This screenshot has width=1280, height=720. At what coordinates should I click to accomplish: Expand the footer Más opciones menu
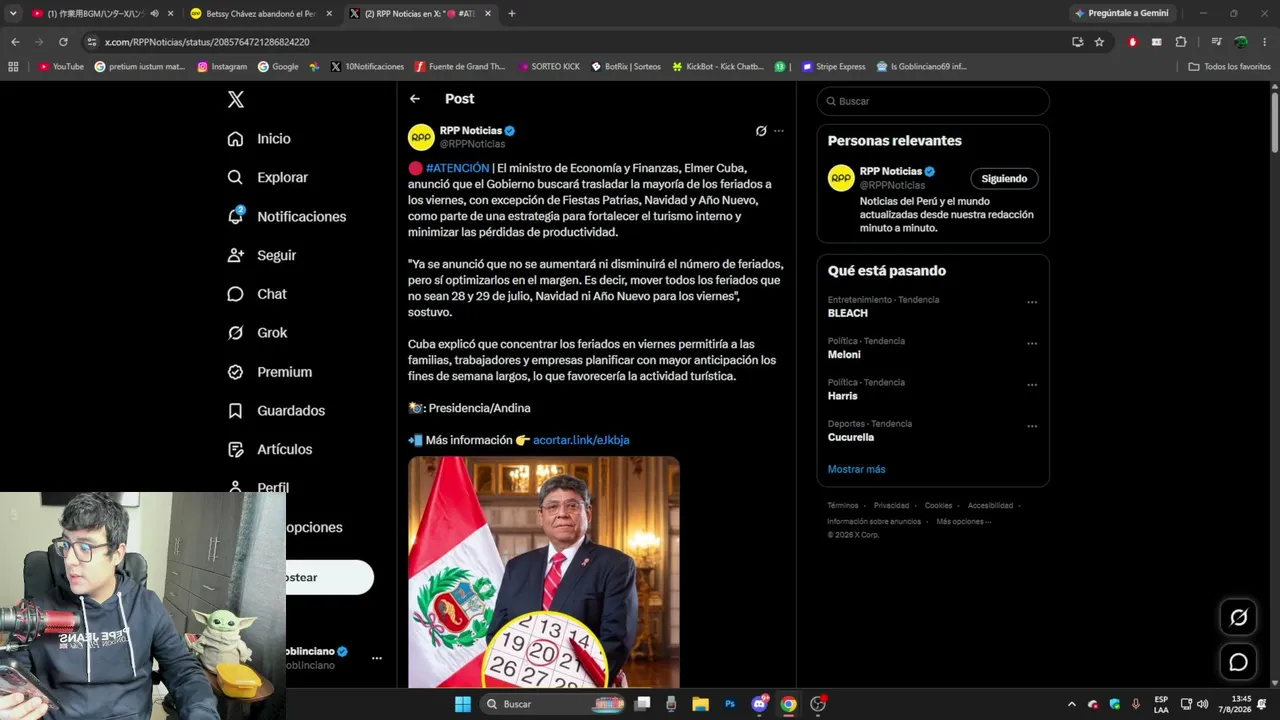(x=963, y=521)
